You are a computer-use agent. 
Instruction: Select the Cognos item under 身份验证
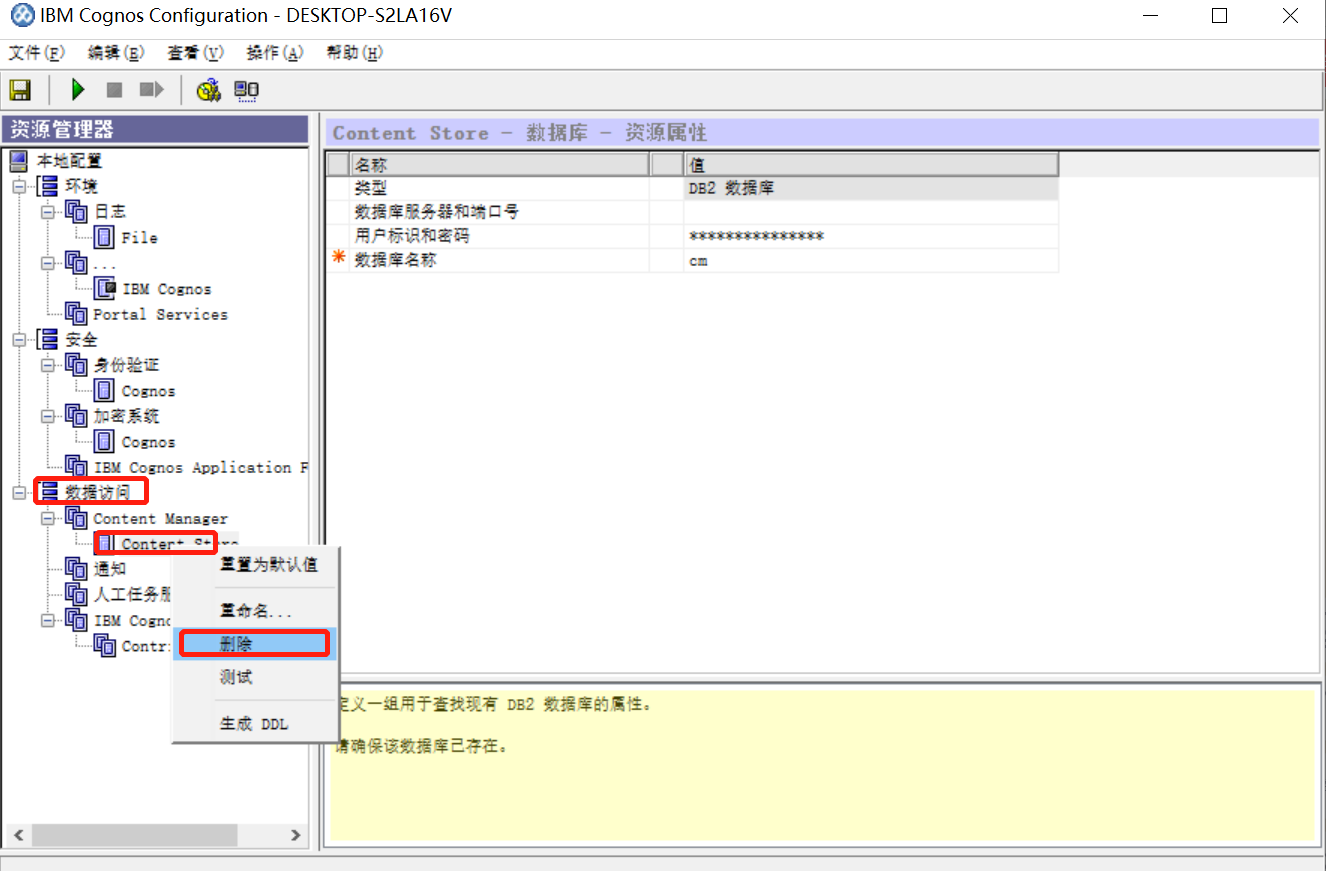[x=148, y=391]
